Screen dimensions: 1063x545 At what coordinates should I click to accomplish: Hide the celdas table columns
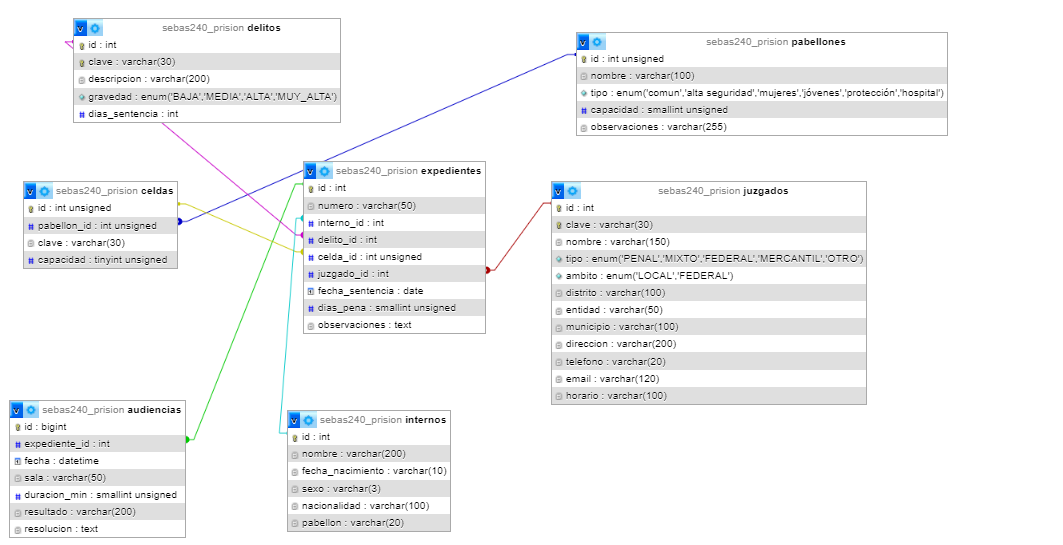click(x=30, y=191)
